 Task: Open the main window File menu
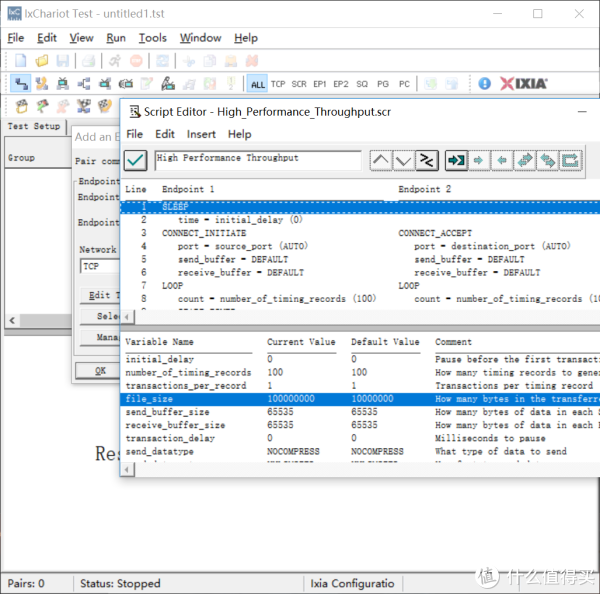16,38
